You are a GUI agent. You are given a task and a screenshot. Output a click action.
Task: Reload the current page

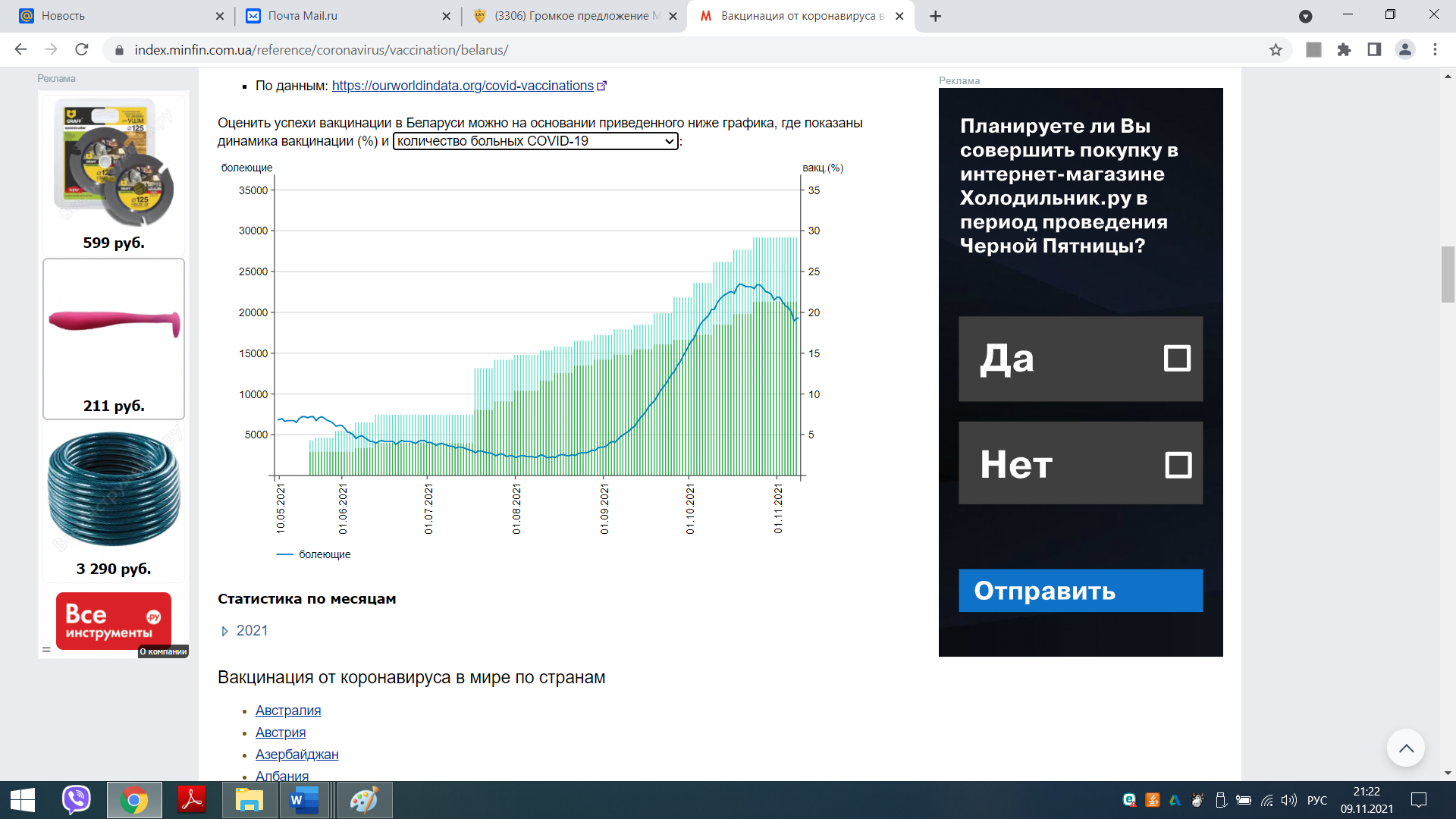tap(82, 50)
